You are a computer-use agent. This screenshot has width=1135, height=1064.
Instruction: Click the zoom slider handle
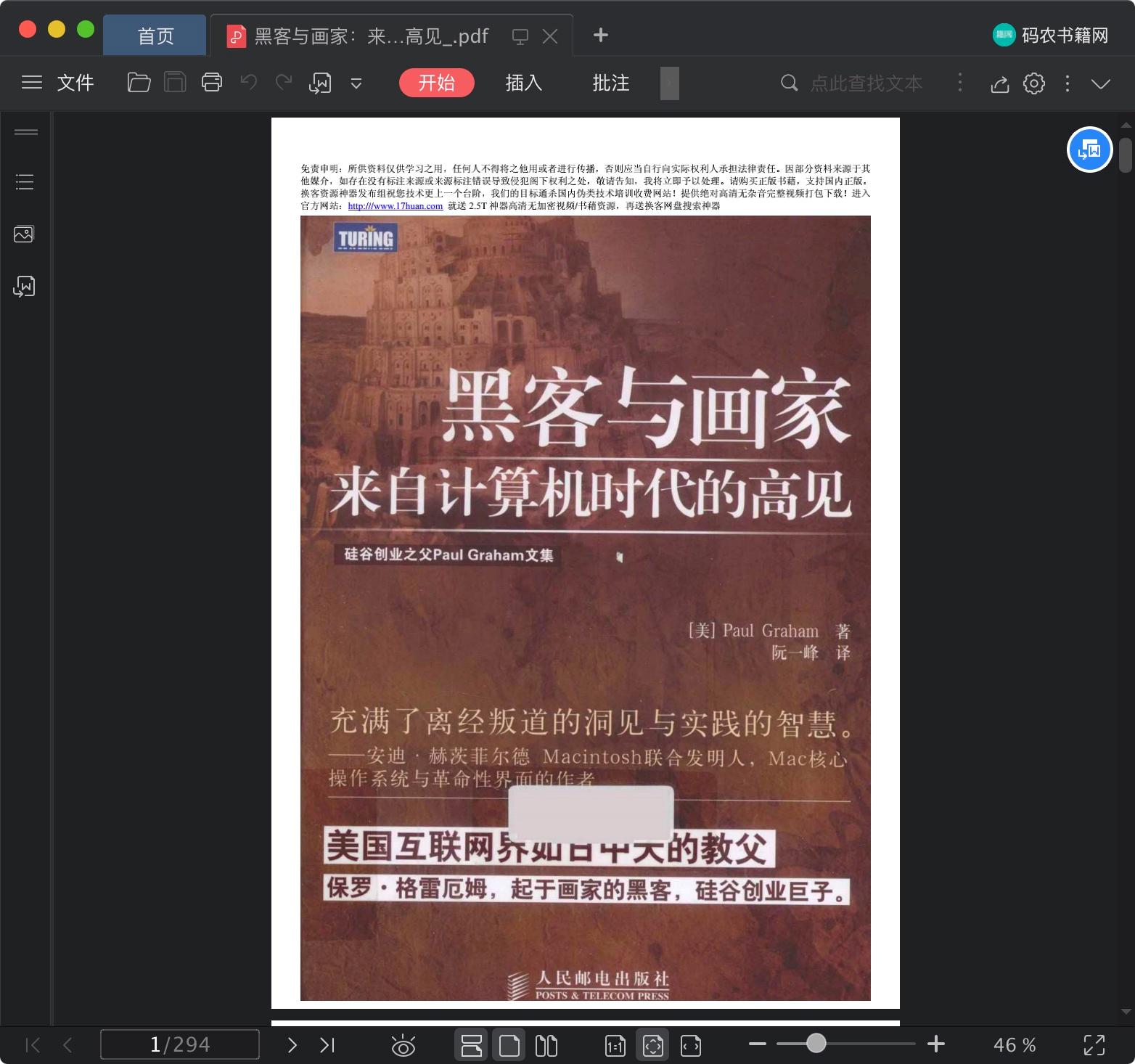(816, 1043)
